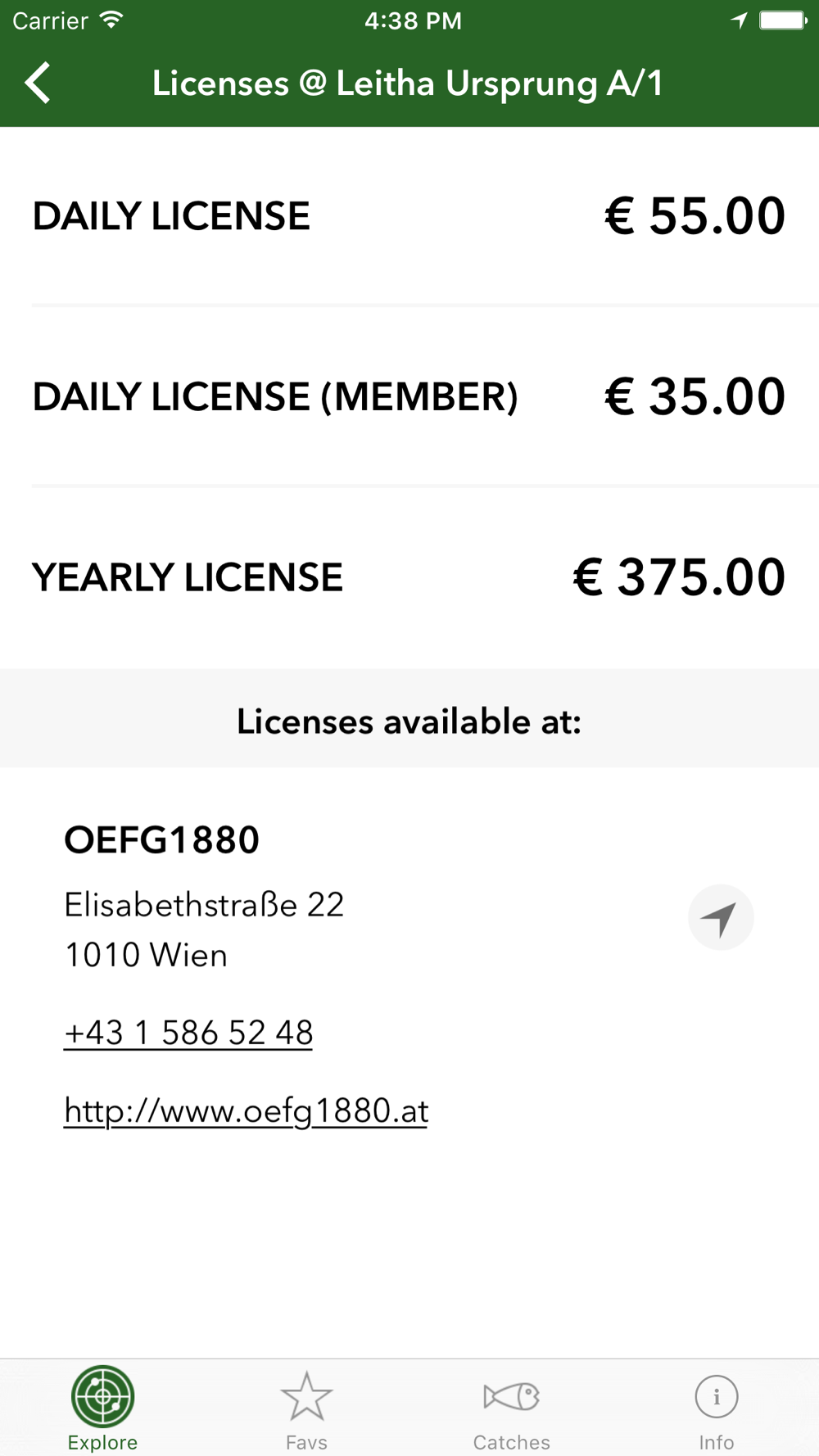The image size is (819, 1456).
Task: Tap the battery indicator in status bar
Action: click(x=783, y=20)
